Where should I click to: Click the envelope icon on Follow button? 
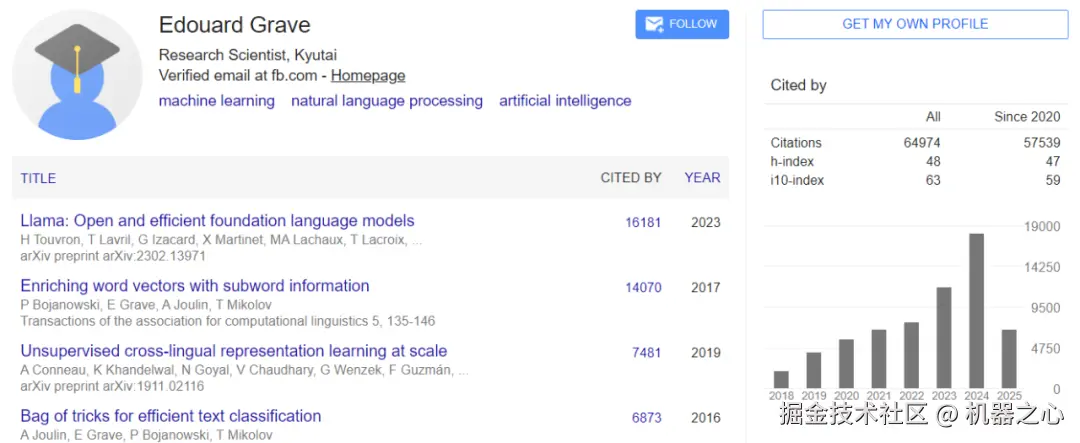(655, 24)
